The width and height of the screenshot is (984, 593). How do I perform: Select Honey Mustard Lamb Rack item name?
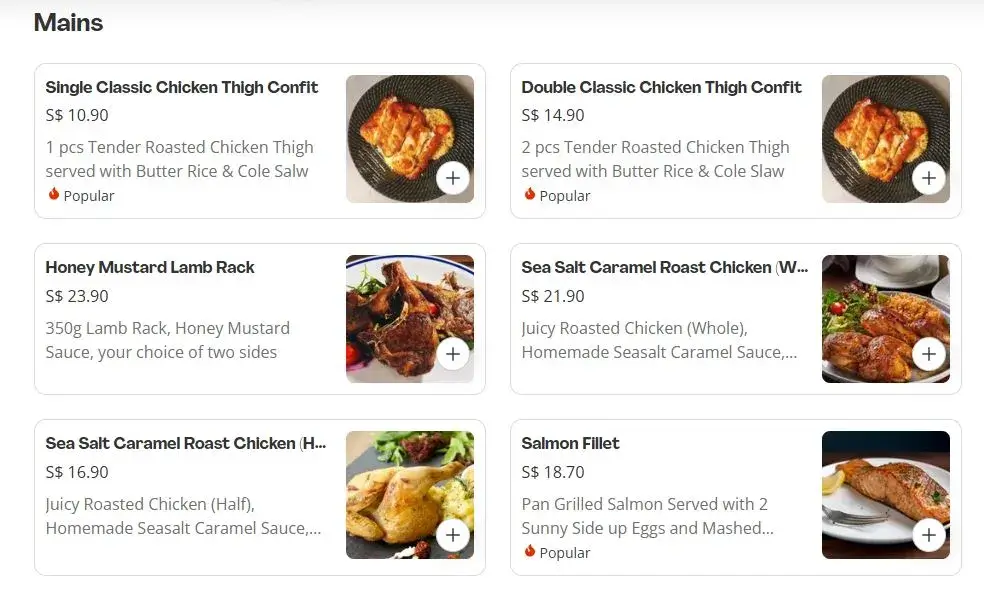(150, 267)
